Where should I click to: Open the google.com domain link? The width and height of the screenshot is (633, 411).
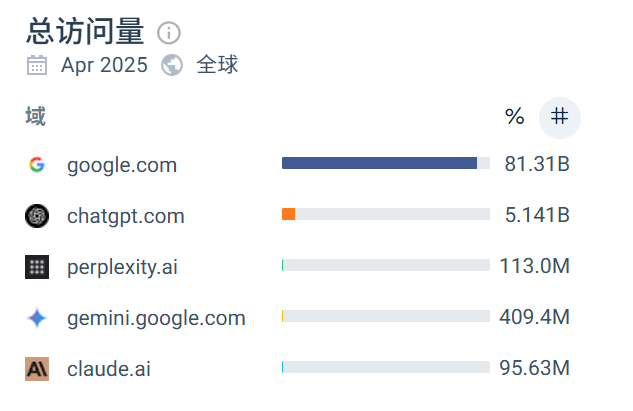tap(122, 165)
